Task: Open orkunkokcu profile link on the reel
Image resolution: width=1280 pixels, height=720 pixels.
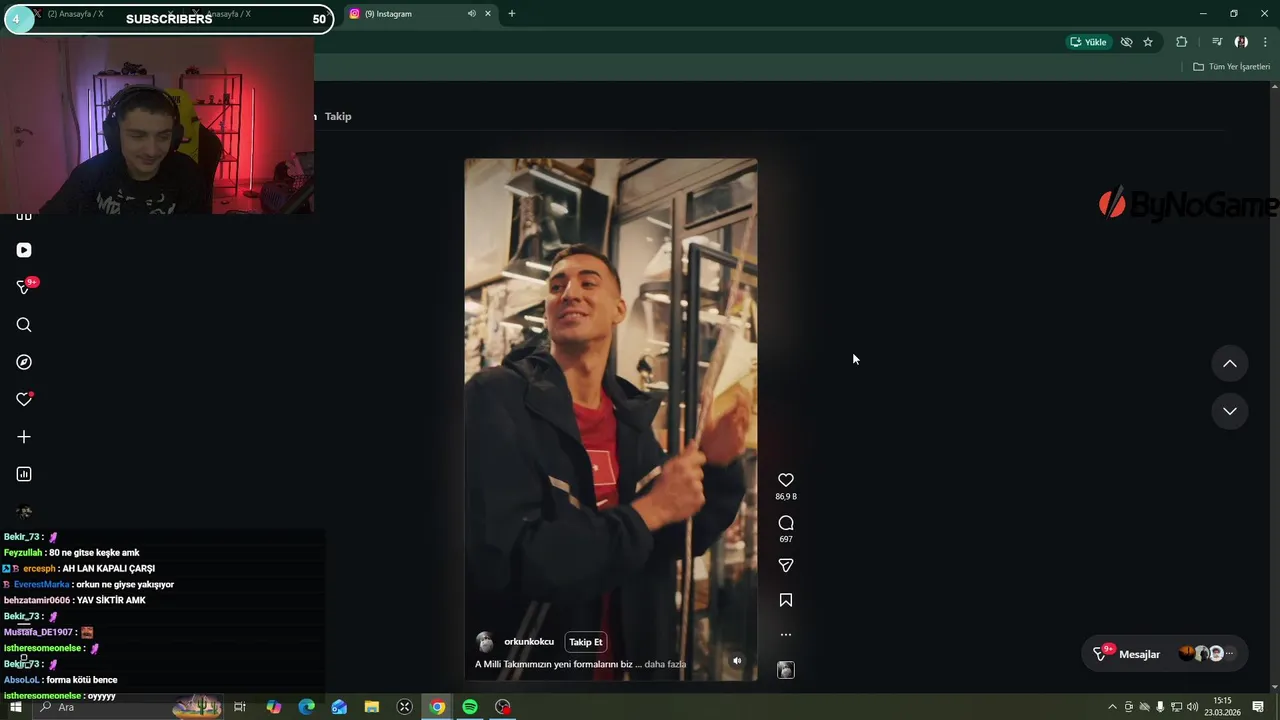Action: (529, 642)
